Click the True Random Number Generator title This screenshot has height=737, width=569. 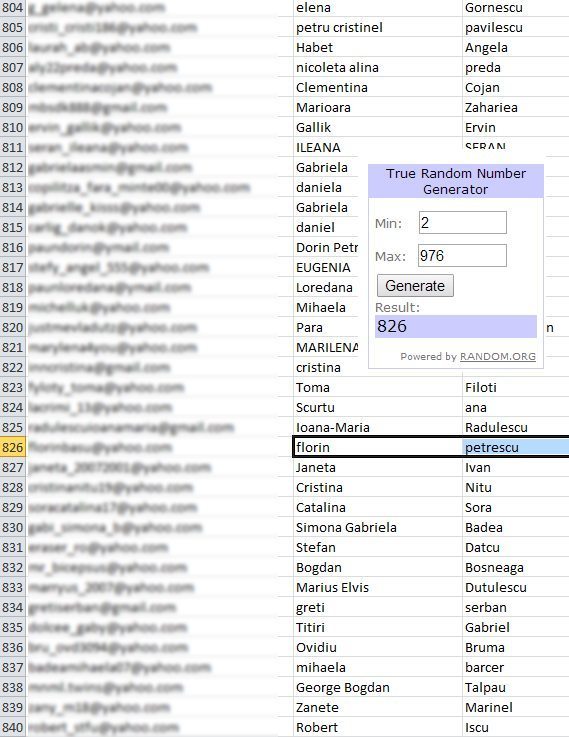(x=456, y=181)
